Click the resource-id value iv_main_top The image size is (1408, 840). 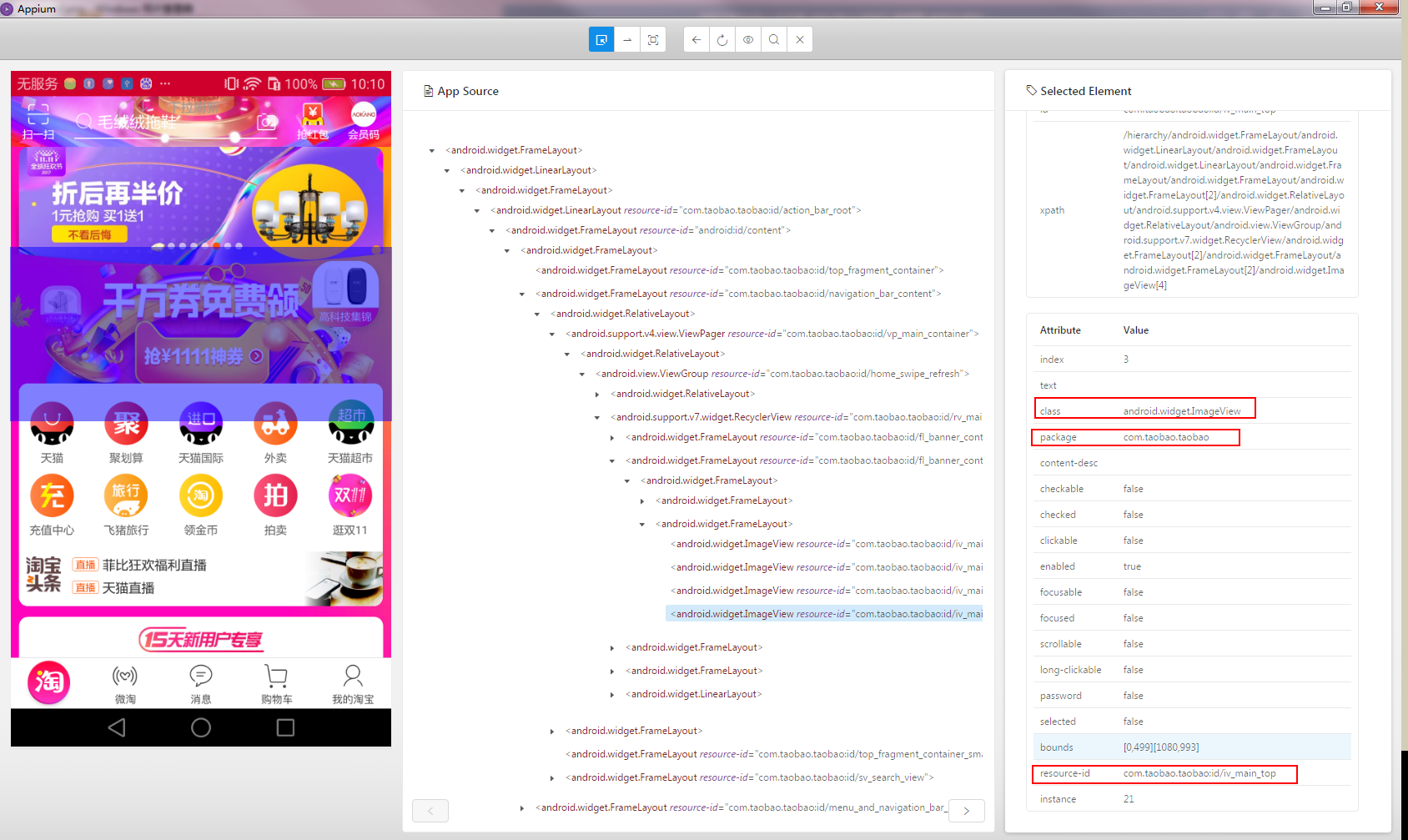tap(1199, 773)
